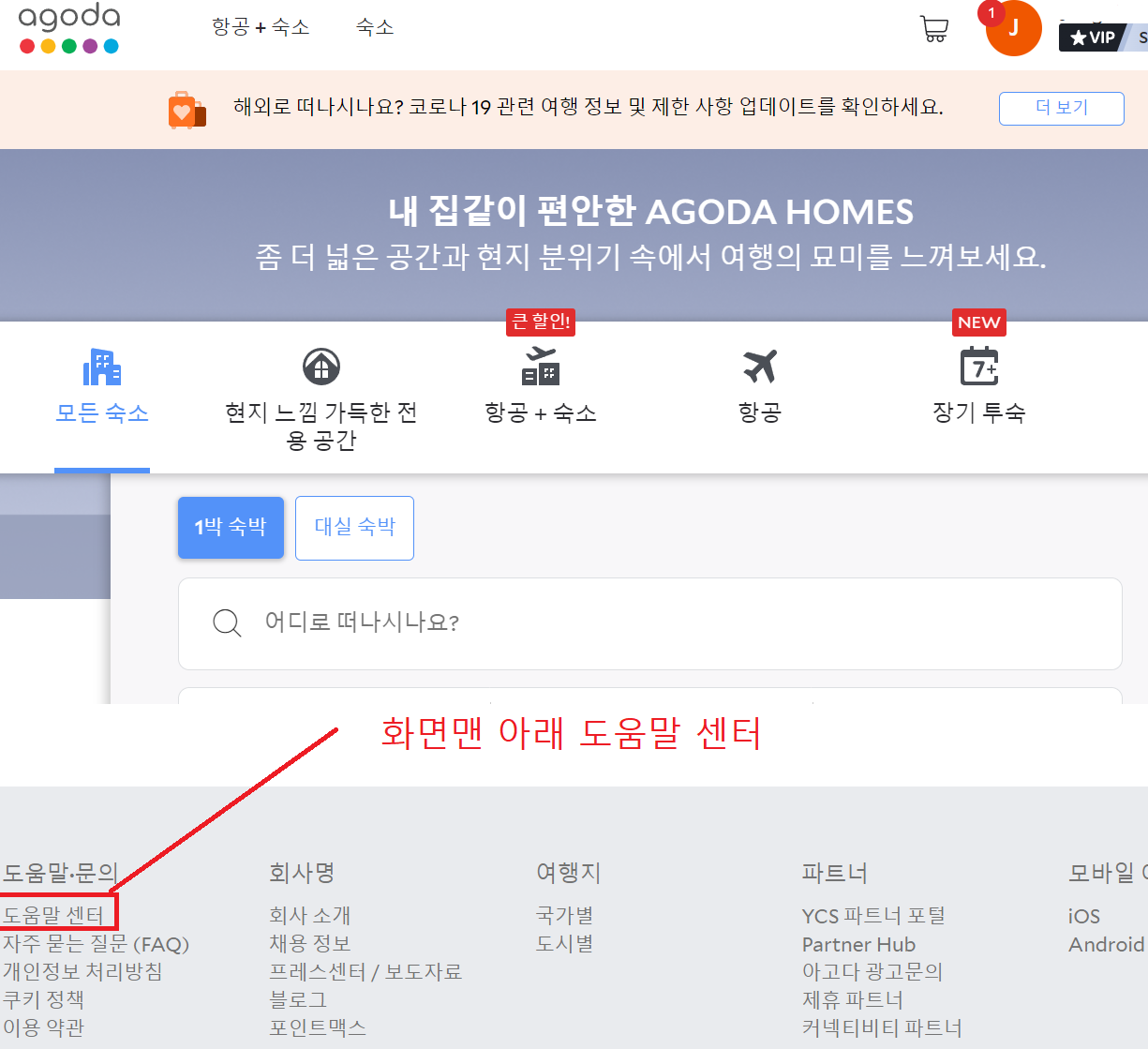Open the 도움말 센터 link
This screenshot has width=1148, height=1049.
coord(53,915)
